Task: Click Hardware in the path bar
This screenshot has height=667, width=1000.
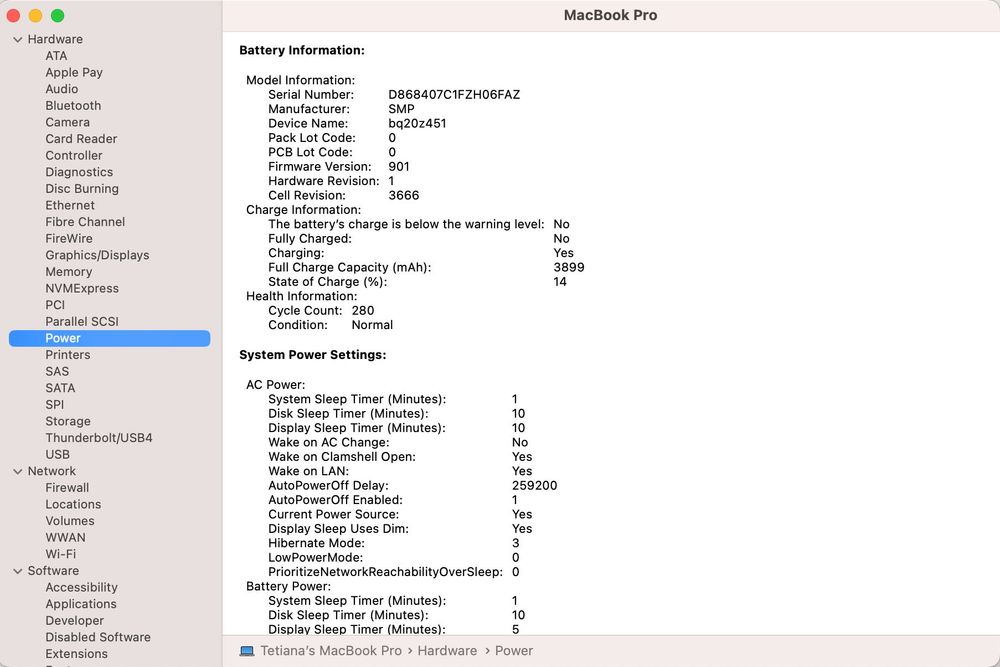Action: pyautogui.click(x=447, y=651)
